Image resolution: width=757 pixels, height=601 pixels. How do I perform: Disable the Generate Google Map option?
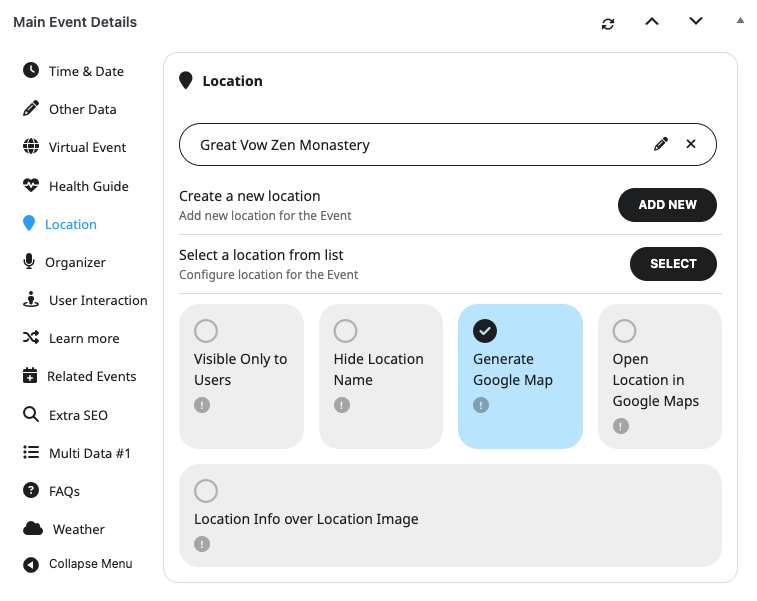[485, 331]
